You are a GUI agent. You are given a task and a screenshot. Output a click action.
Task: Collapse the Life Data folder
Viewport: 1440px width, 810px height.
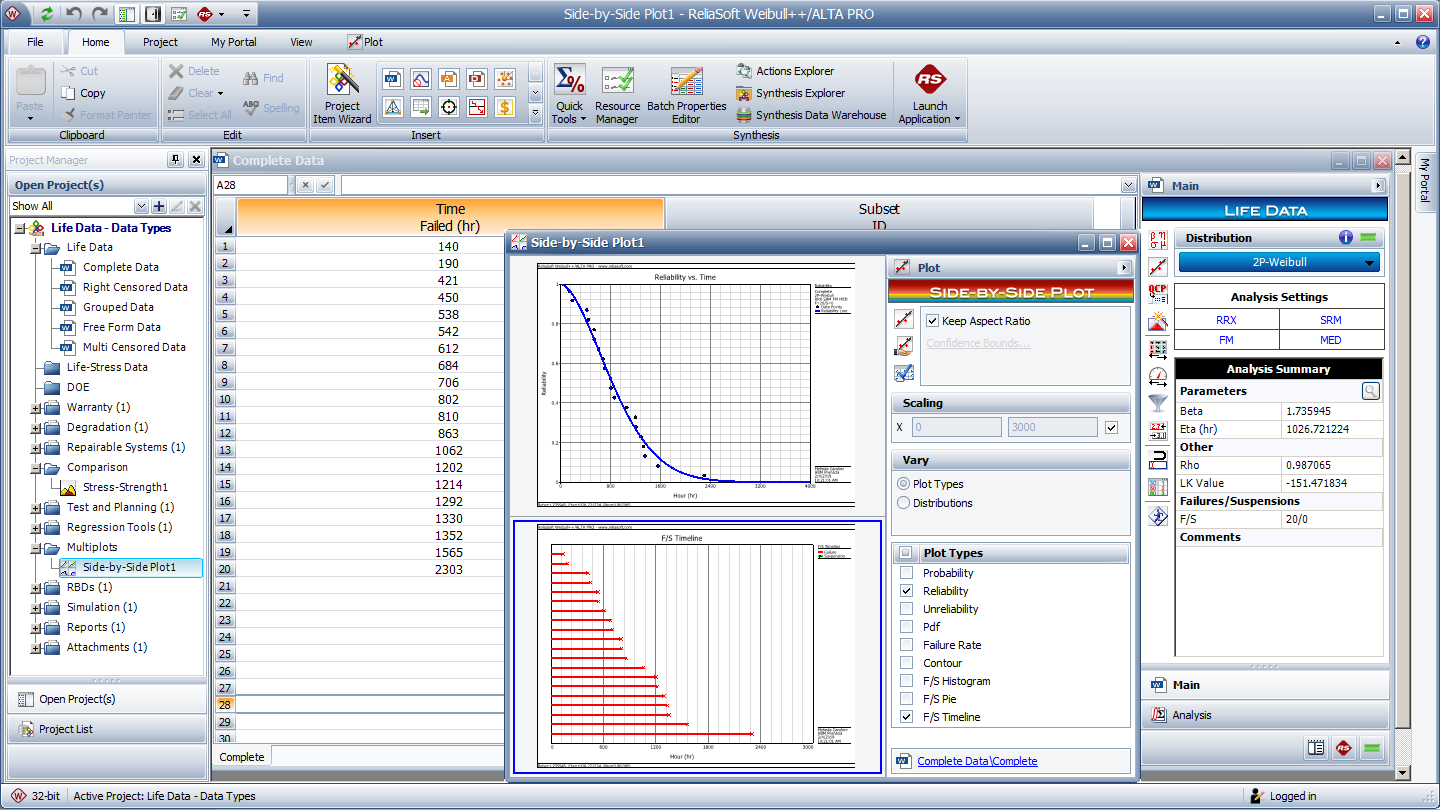click(36, 248)
